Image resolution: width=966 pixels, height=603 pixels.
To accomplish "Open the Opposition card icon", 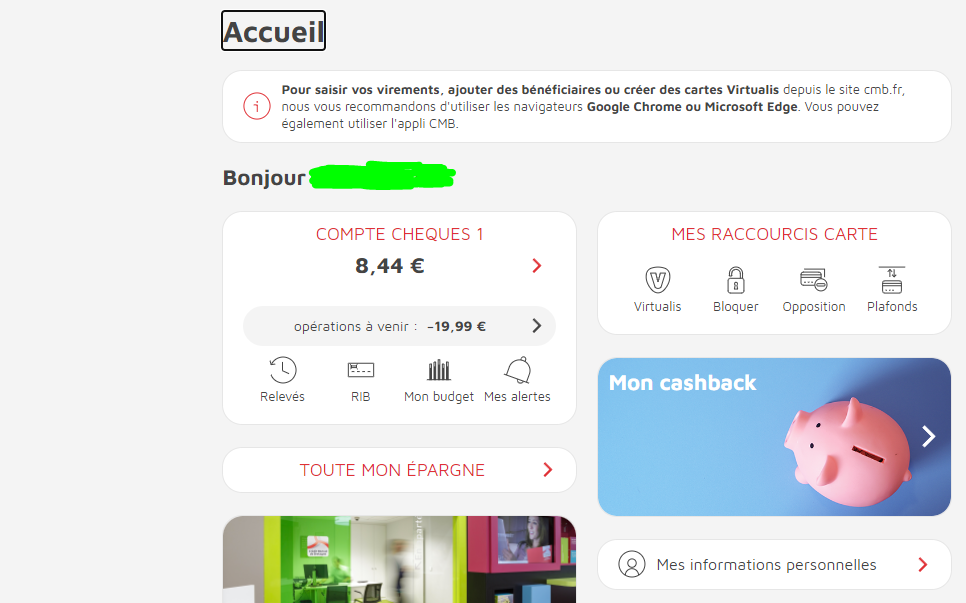I will coord(814,280).
